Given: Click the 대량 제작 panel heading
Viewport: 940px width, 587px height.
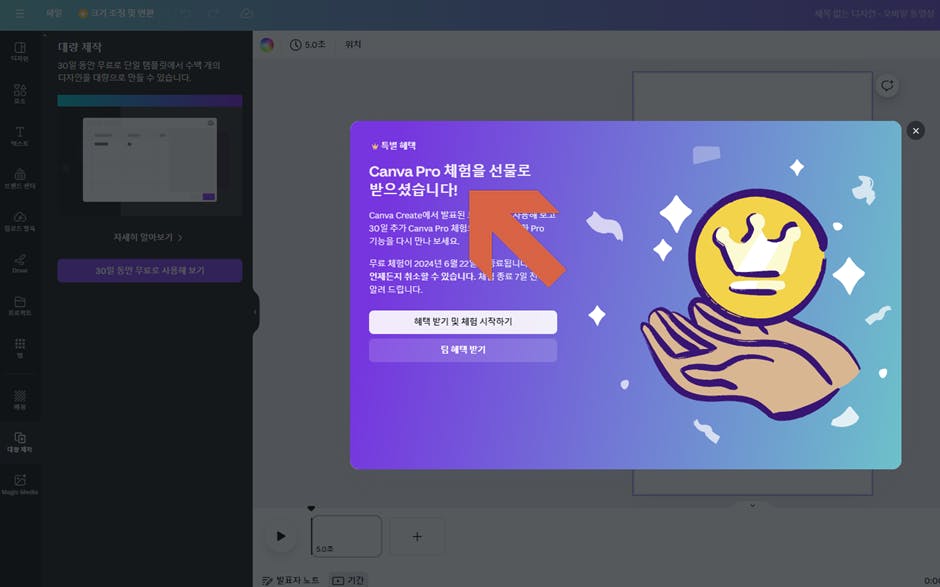Looking at the screenshot, I should pos(80,47).
